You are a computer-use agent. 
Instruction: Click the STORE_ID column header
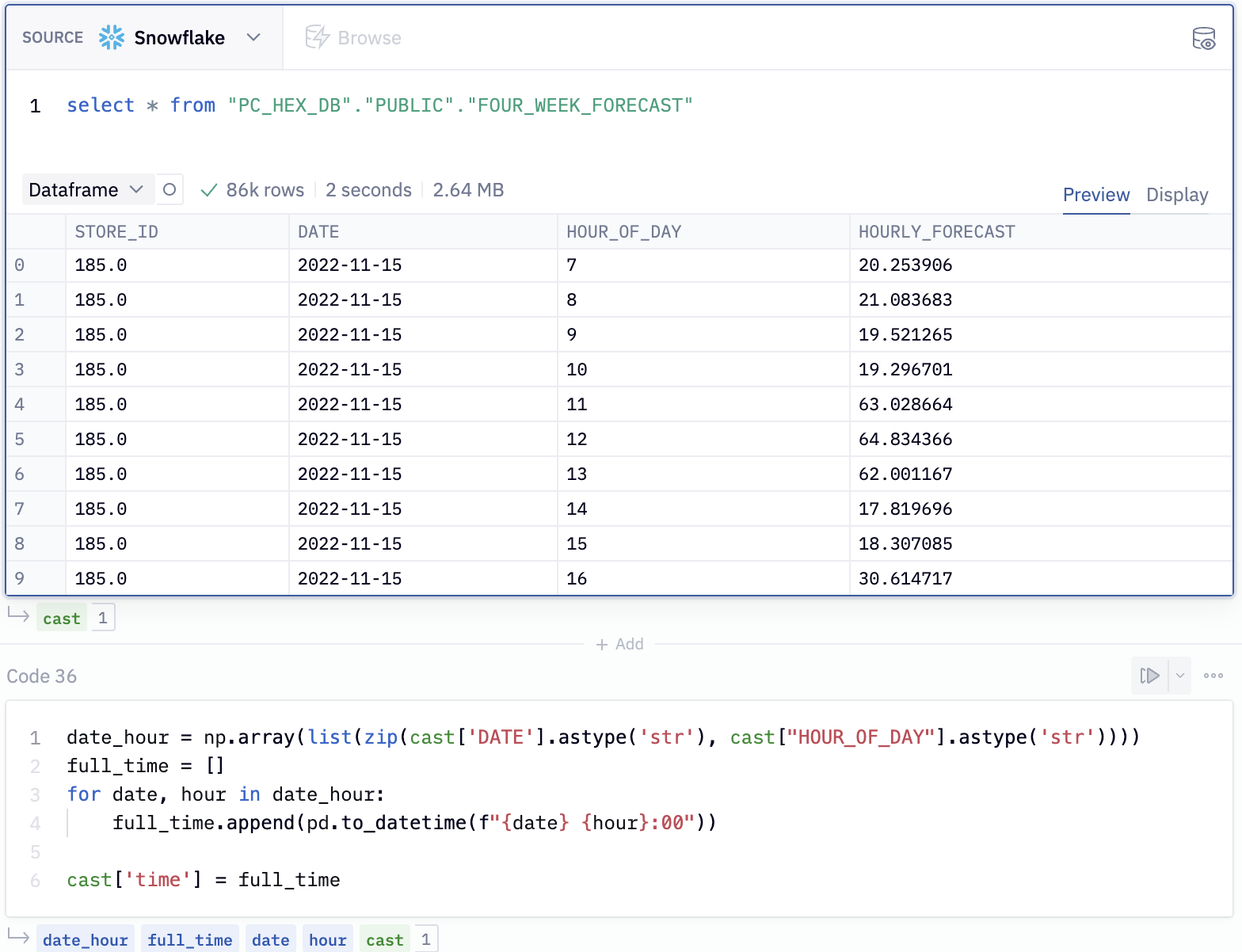116,232
